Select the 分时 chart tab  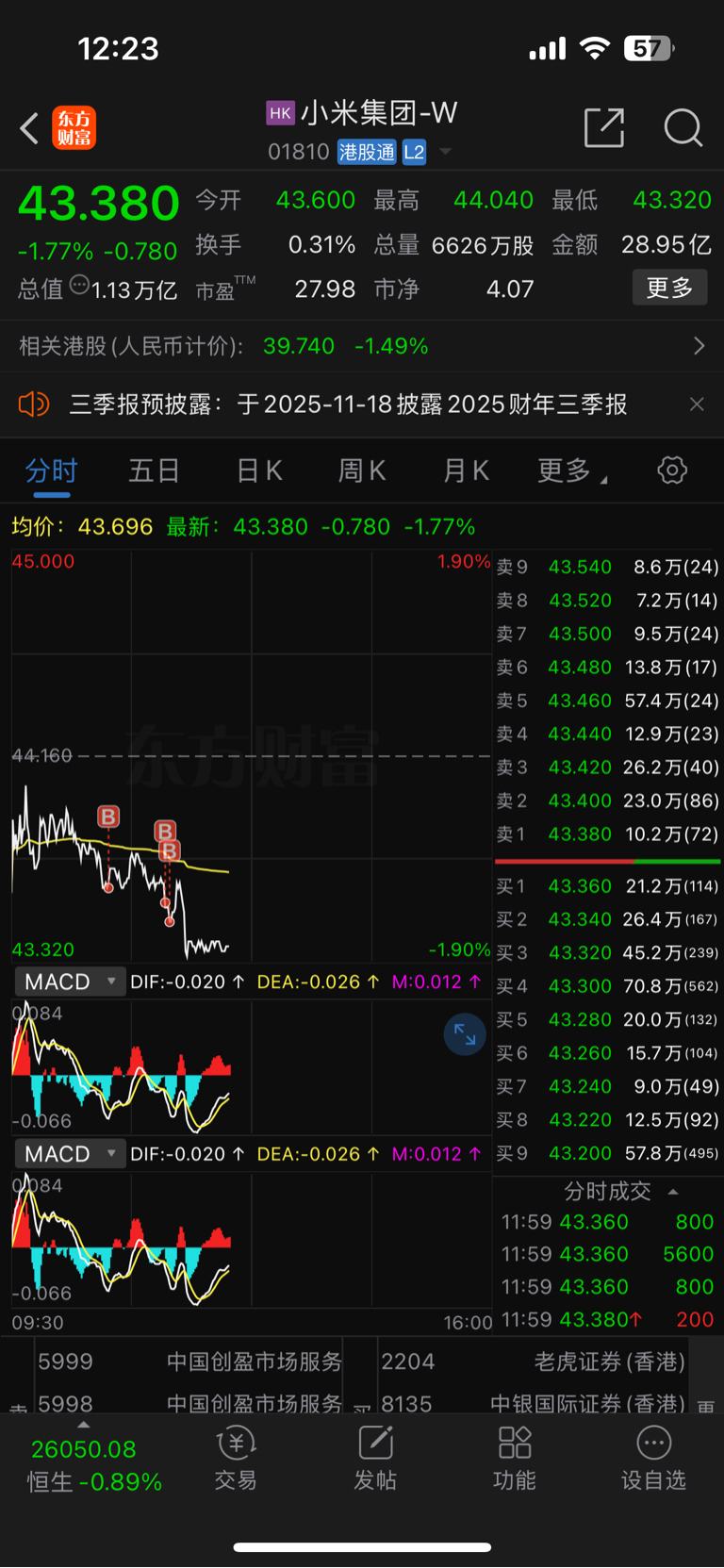click(51, 470)
